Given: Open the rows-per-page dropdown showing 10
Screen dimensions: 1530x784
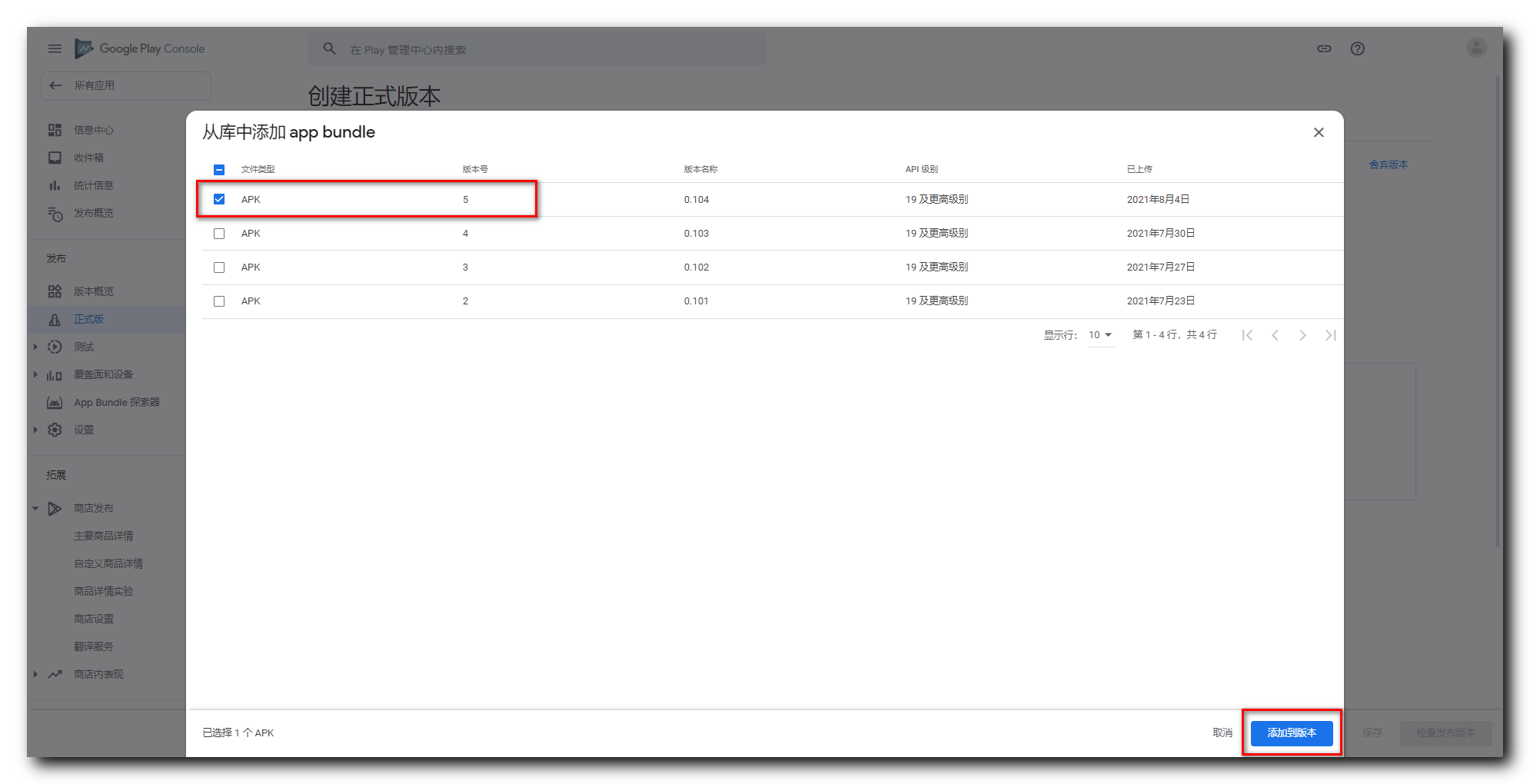Looking at the screenshot, I should click(1101, 335).
